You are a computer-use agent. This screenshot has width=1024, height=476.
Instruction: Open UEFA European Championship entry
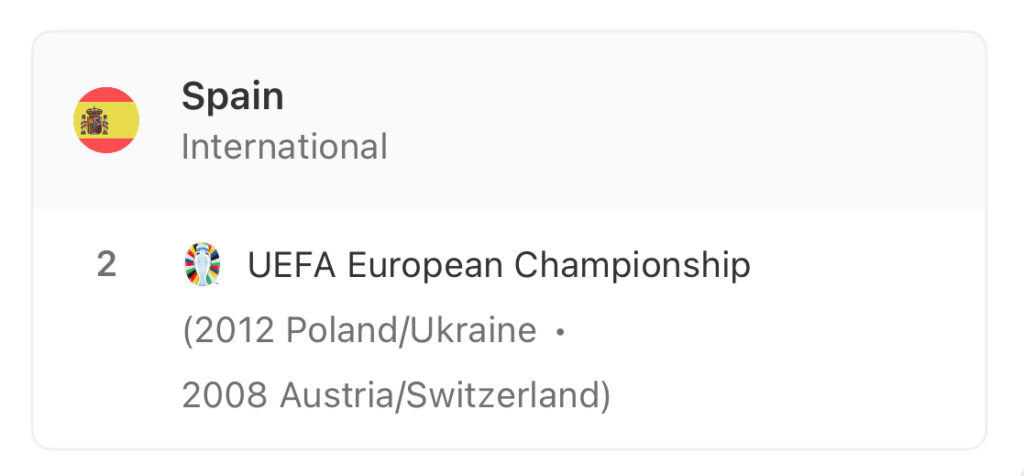(499, 266)
